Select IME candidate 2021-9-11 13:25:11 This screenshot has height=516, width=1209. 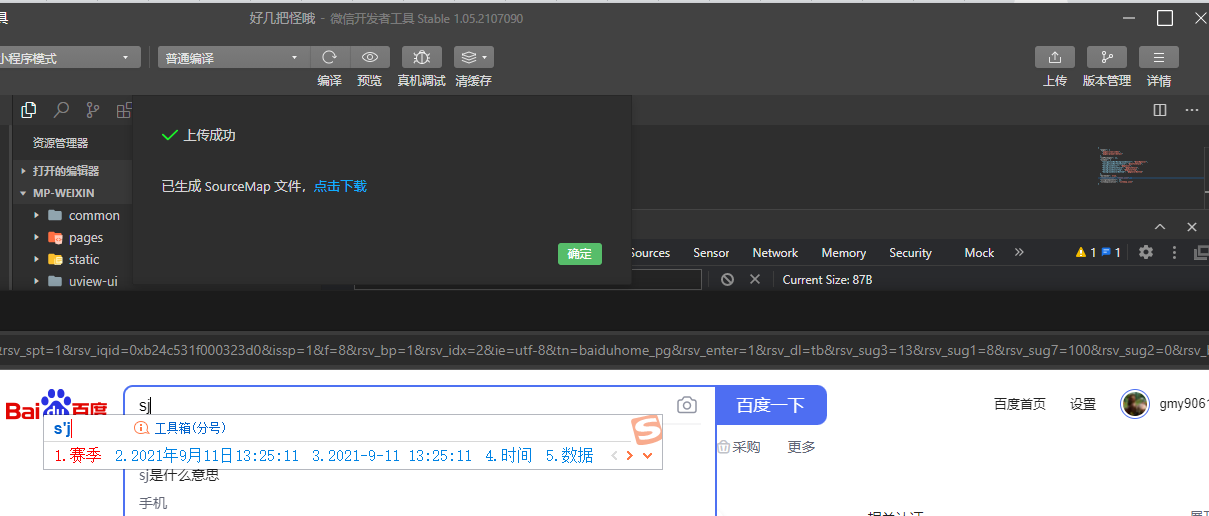[x=392, y=456]
